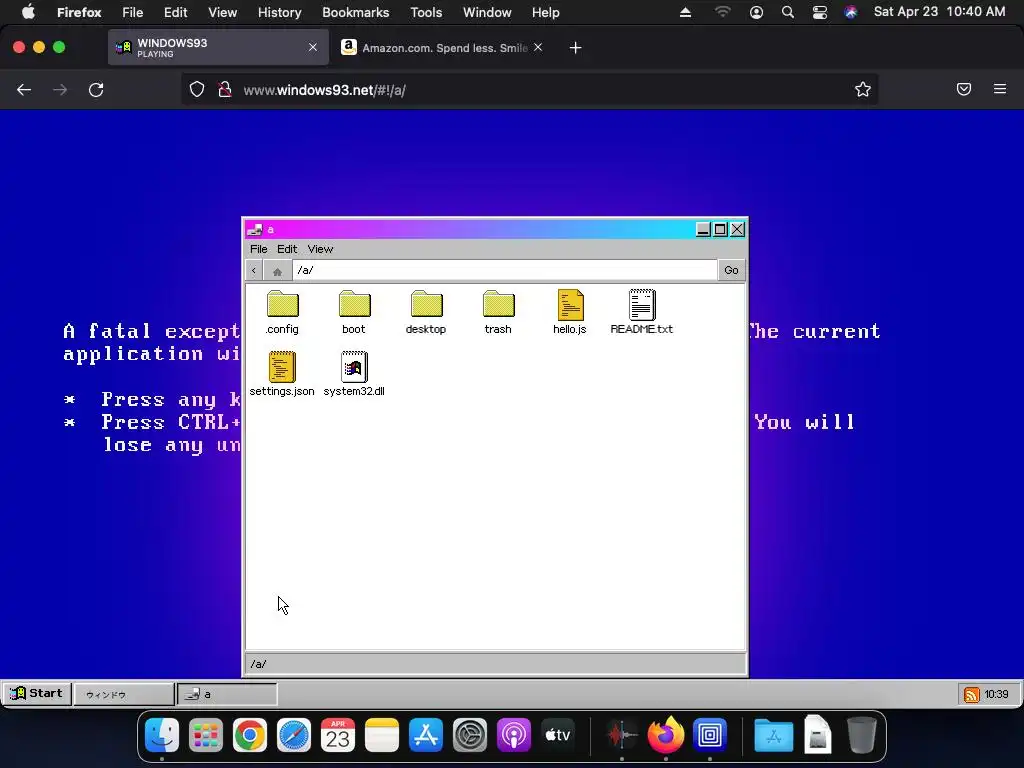Click the insecure connection lock icon
This screenshot has height=768, width=1024.
pos(225,89)
